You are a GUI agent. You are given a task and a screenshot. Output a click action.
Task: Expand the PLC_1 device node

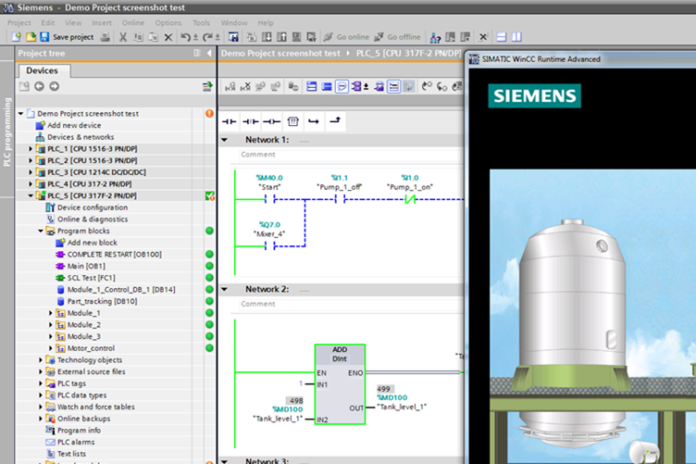coord(29,148)
